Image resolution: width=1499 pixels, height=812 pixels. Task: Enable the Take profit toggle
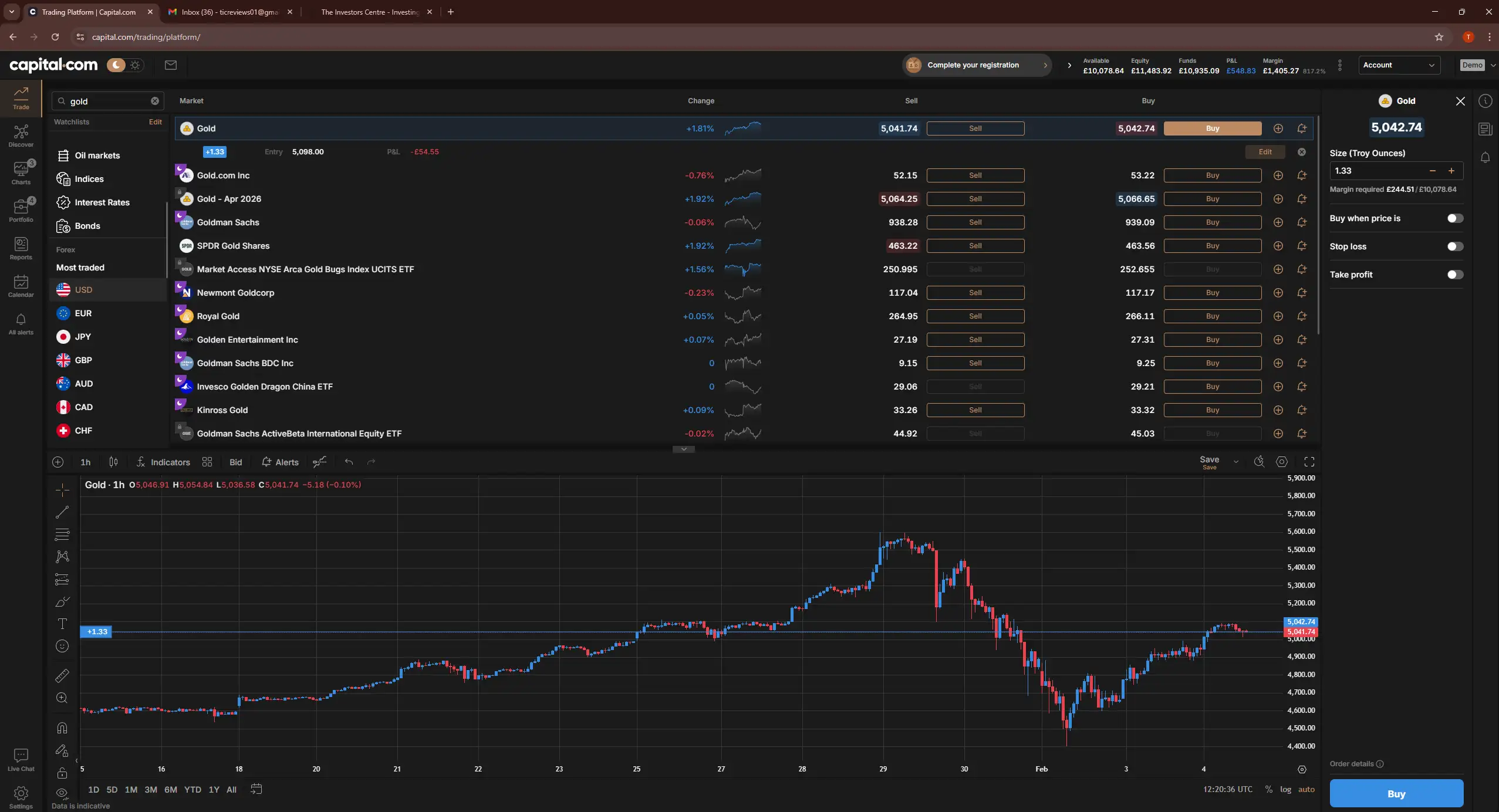pos(1454,274)
